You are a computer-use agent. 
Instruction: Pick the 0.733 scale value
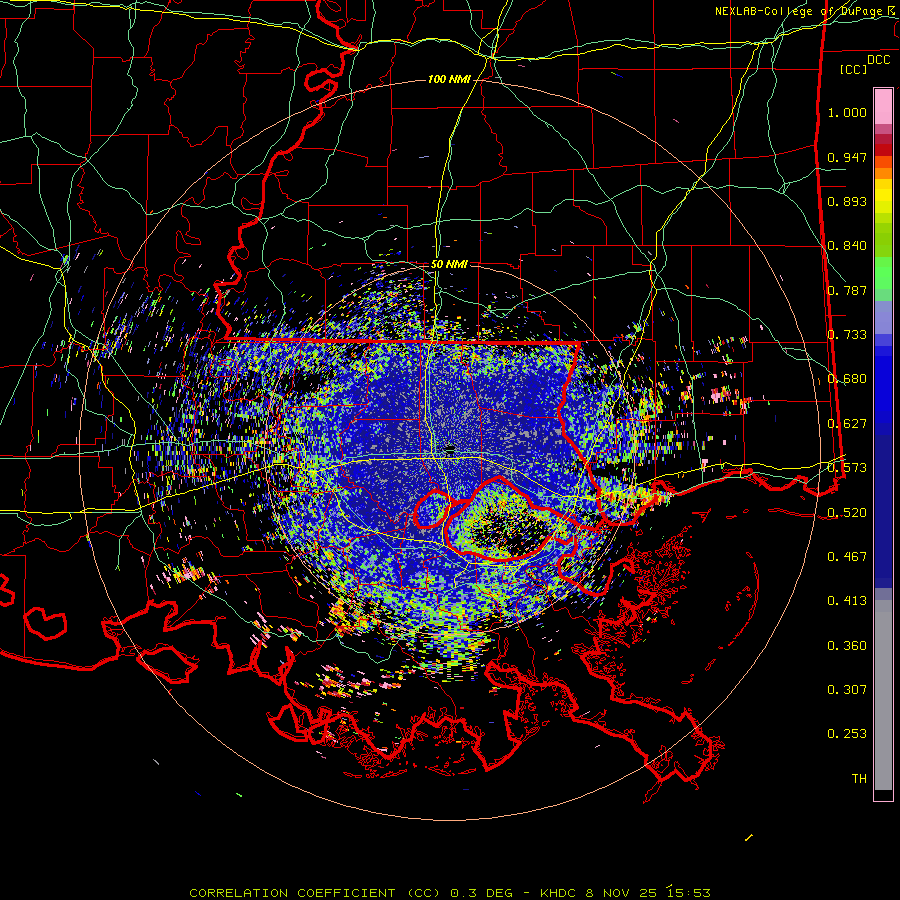point(847,335)
